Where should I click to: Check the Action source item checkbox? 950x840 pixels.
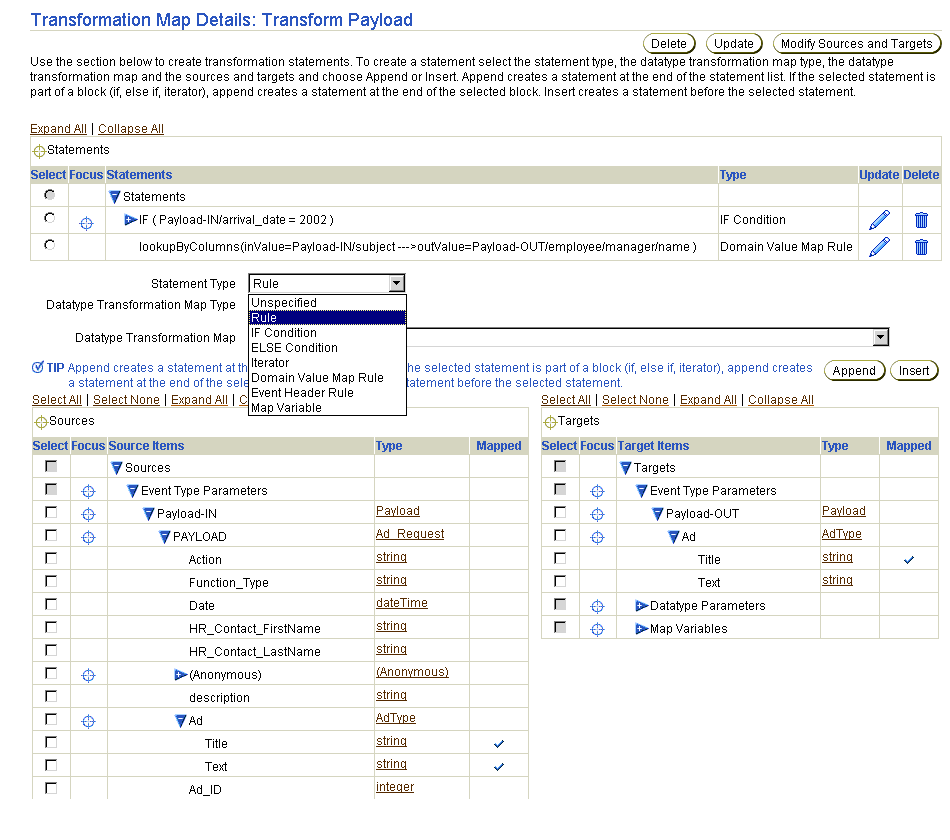[x=51, y=558]
